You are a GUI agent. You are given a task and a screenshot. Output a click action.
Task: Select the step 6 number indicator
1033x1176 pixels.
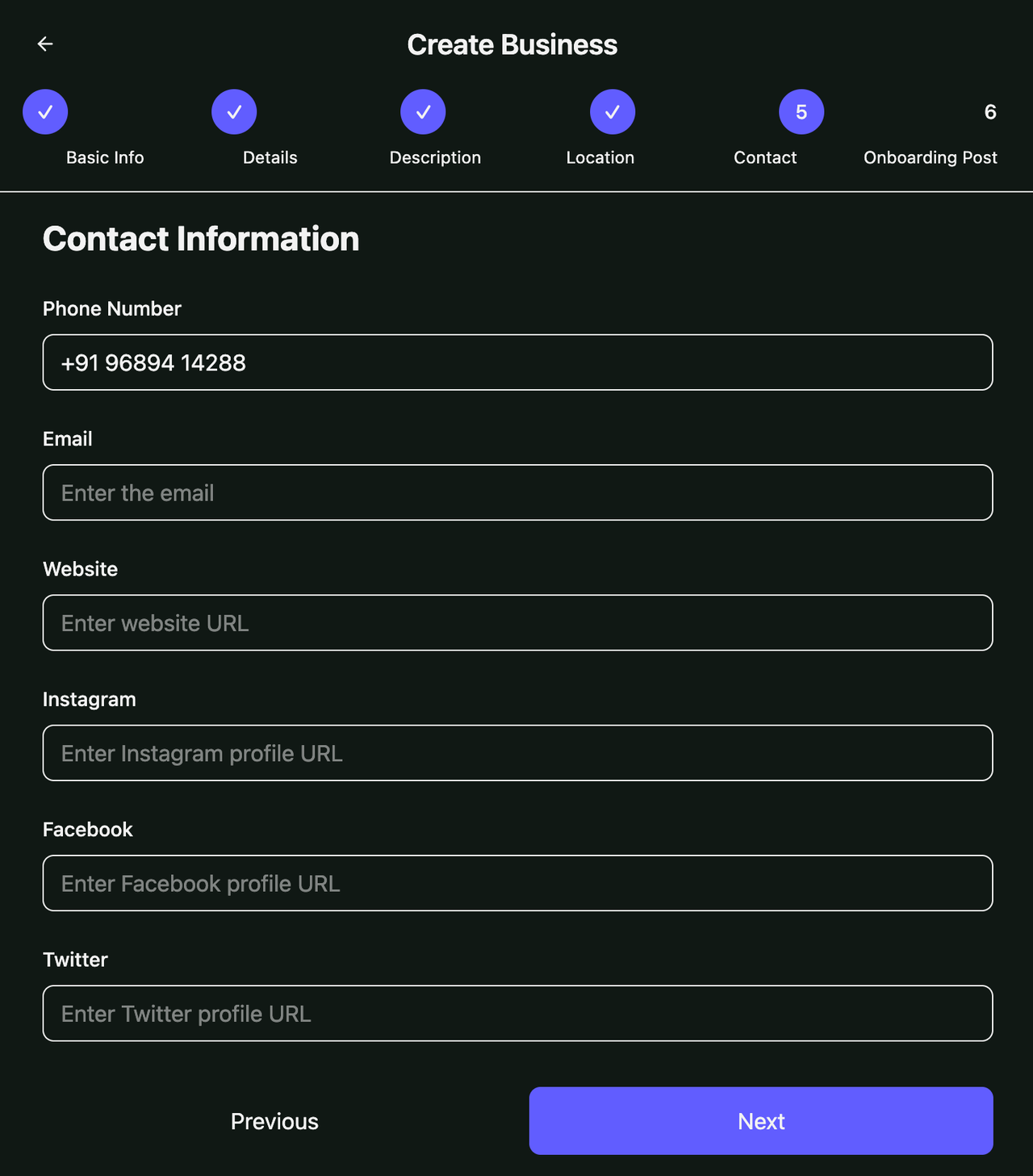990,112
